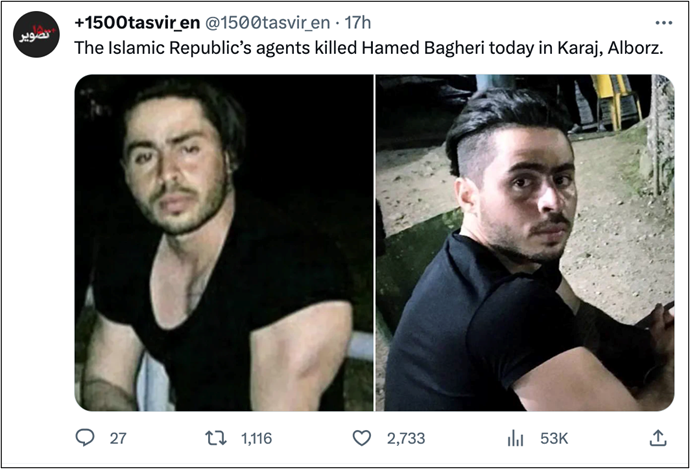Click the yellow chair in the right photo
The height and width of the screenshot is (469, 690).
coord(614,99)
